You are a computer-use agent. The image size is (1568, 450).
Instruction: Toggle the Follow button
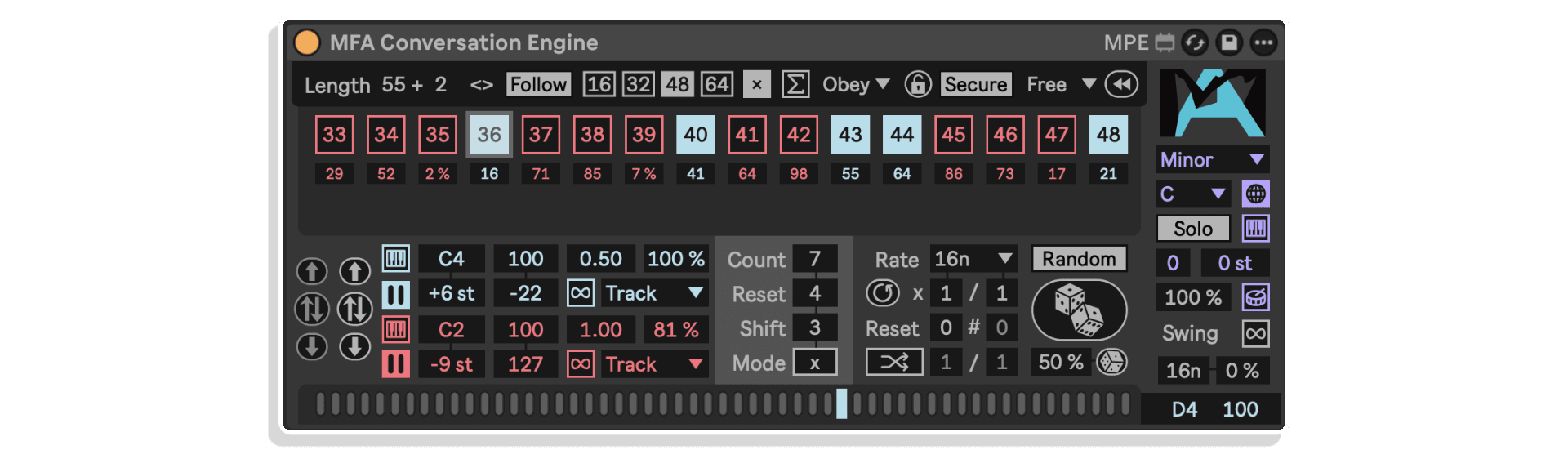(538, 84)
